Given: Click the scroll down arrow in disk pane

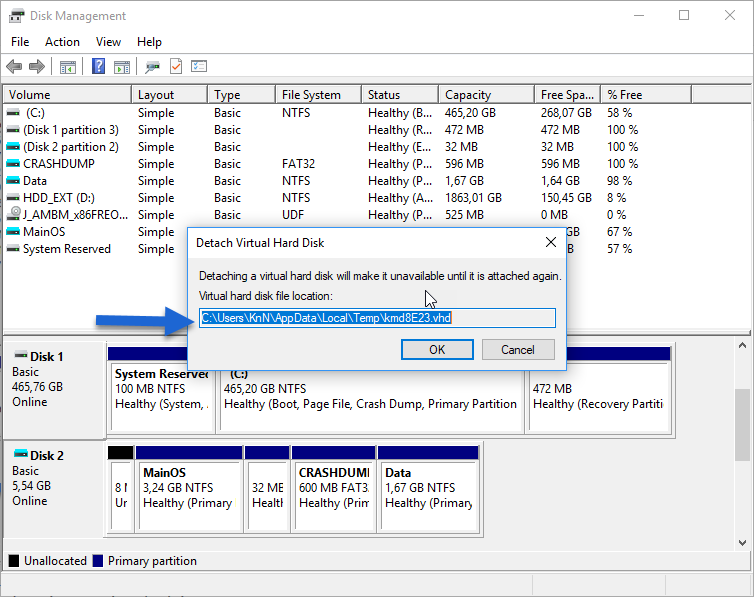Looking at the screenshot, I should pos(742,542).
